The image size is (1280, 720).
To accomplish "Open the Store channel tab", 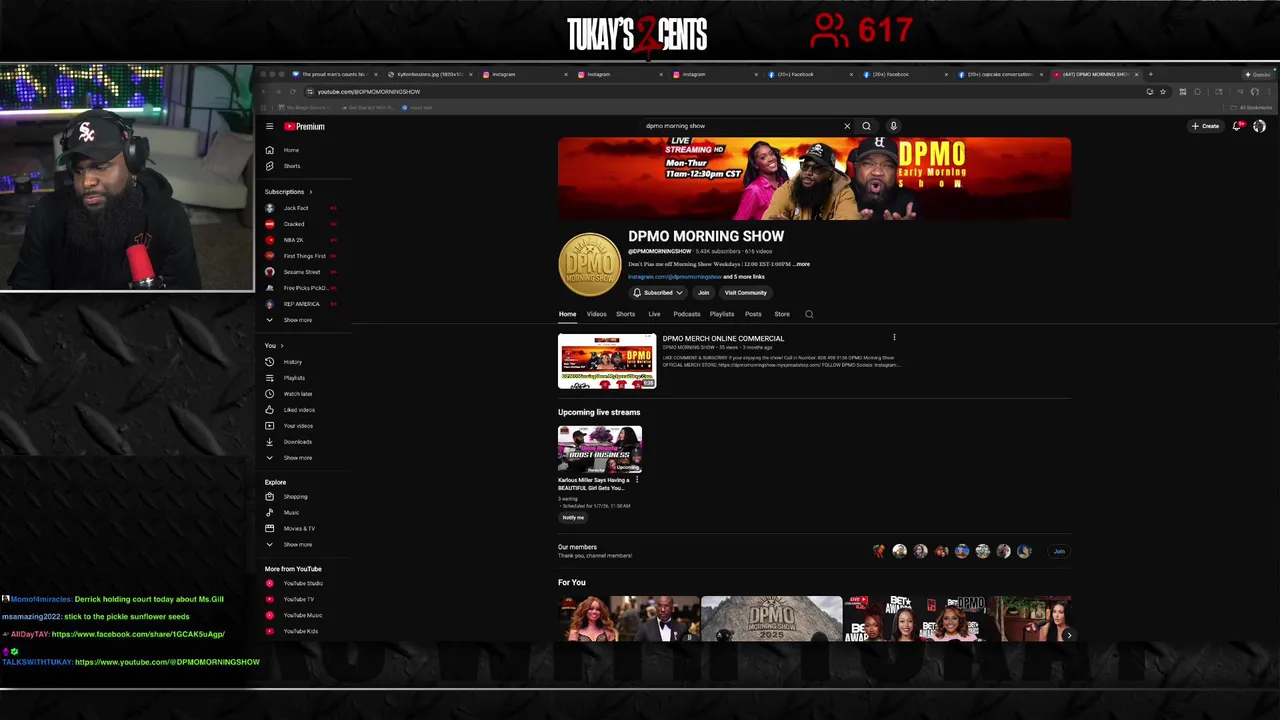I will (x=782, y=314).
